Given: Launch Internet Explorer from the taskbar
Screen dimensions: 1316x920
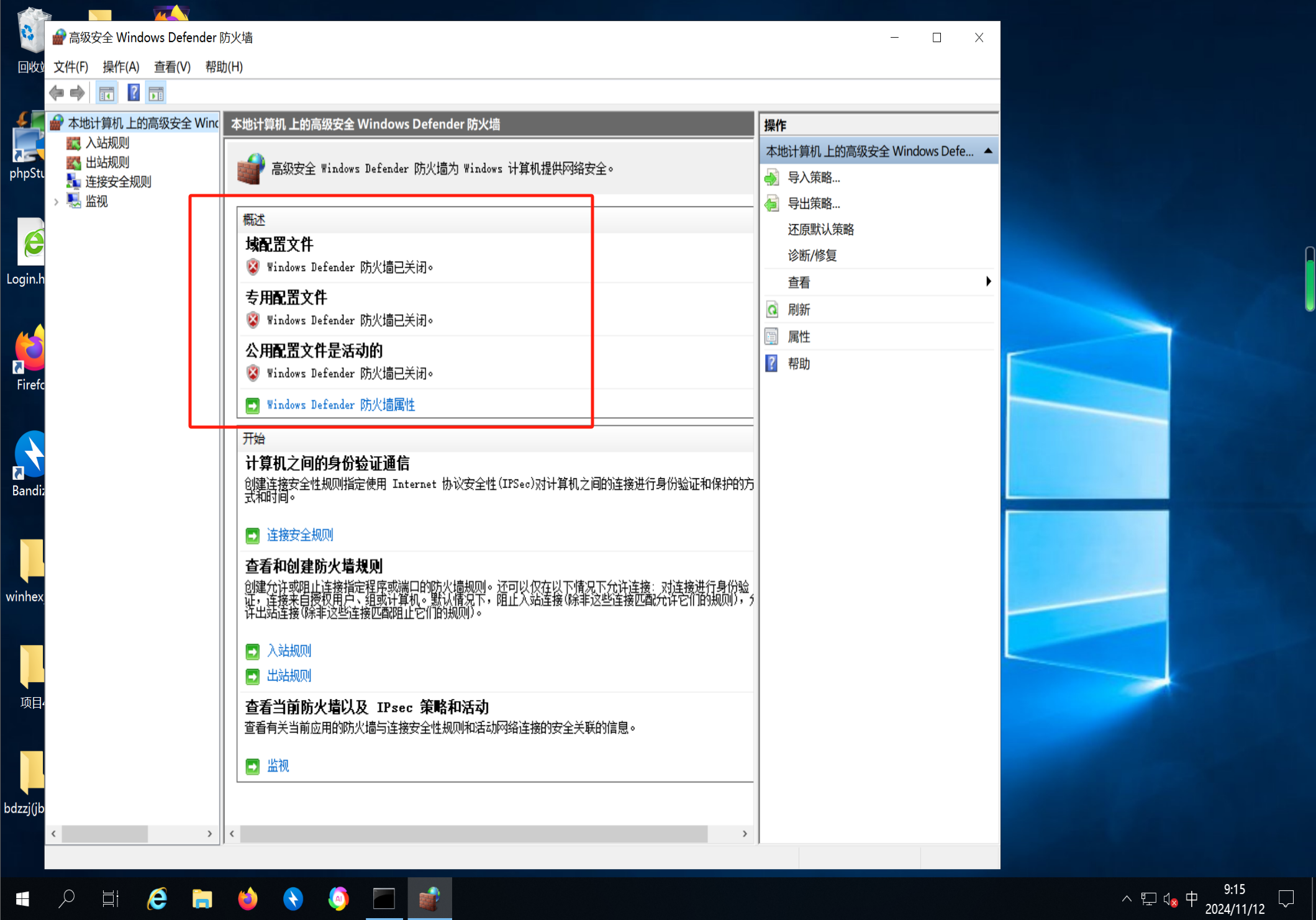Looking at the screenshot, I should click(x=157, y=898).
